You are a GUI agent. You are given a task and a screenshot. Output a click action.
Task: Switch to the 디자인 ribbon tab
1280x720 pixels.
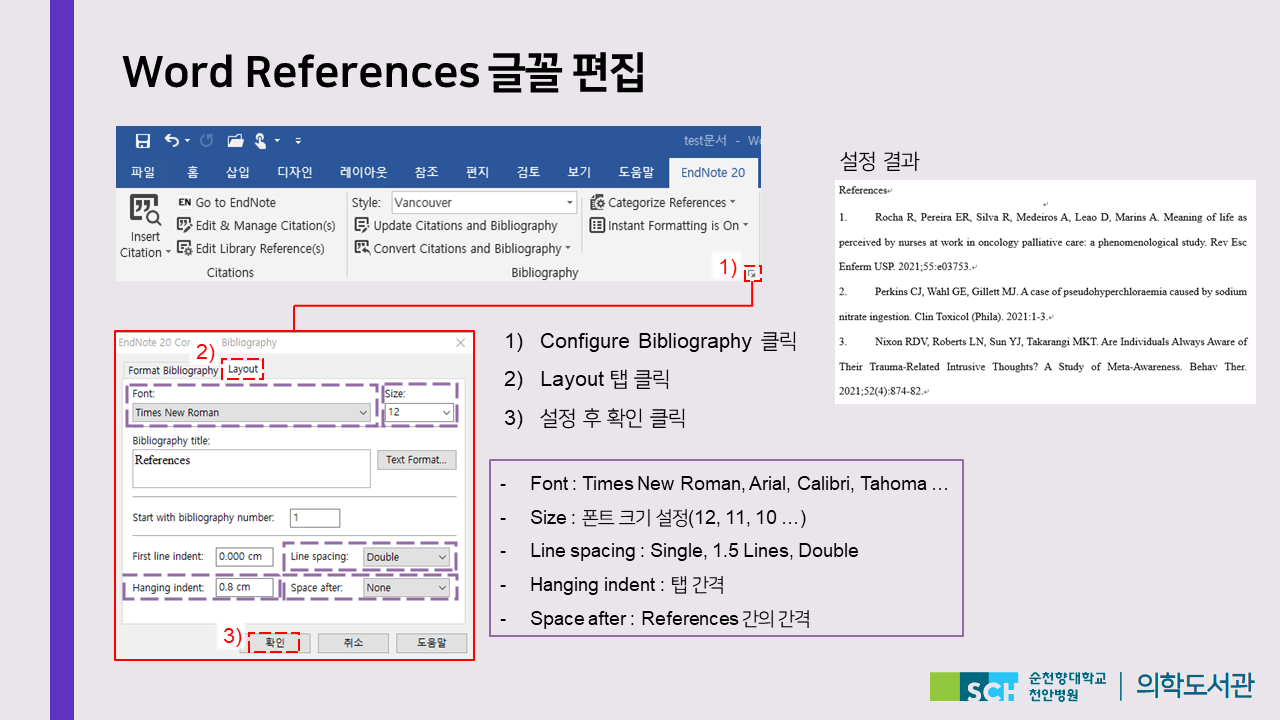coord(295,172)
